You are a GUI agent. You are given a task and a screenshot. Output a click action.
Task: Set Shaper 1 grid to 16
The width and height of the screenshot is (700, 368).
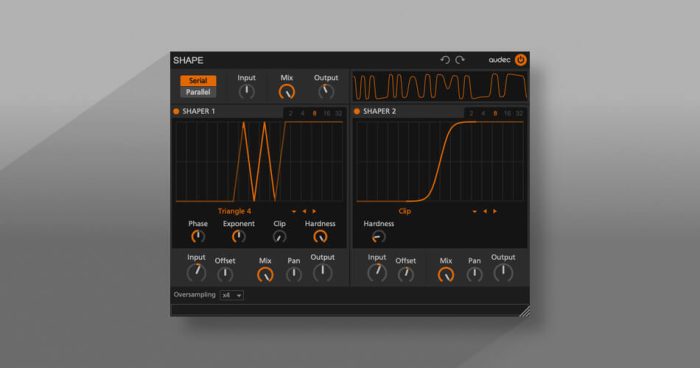327,113
